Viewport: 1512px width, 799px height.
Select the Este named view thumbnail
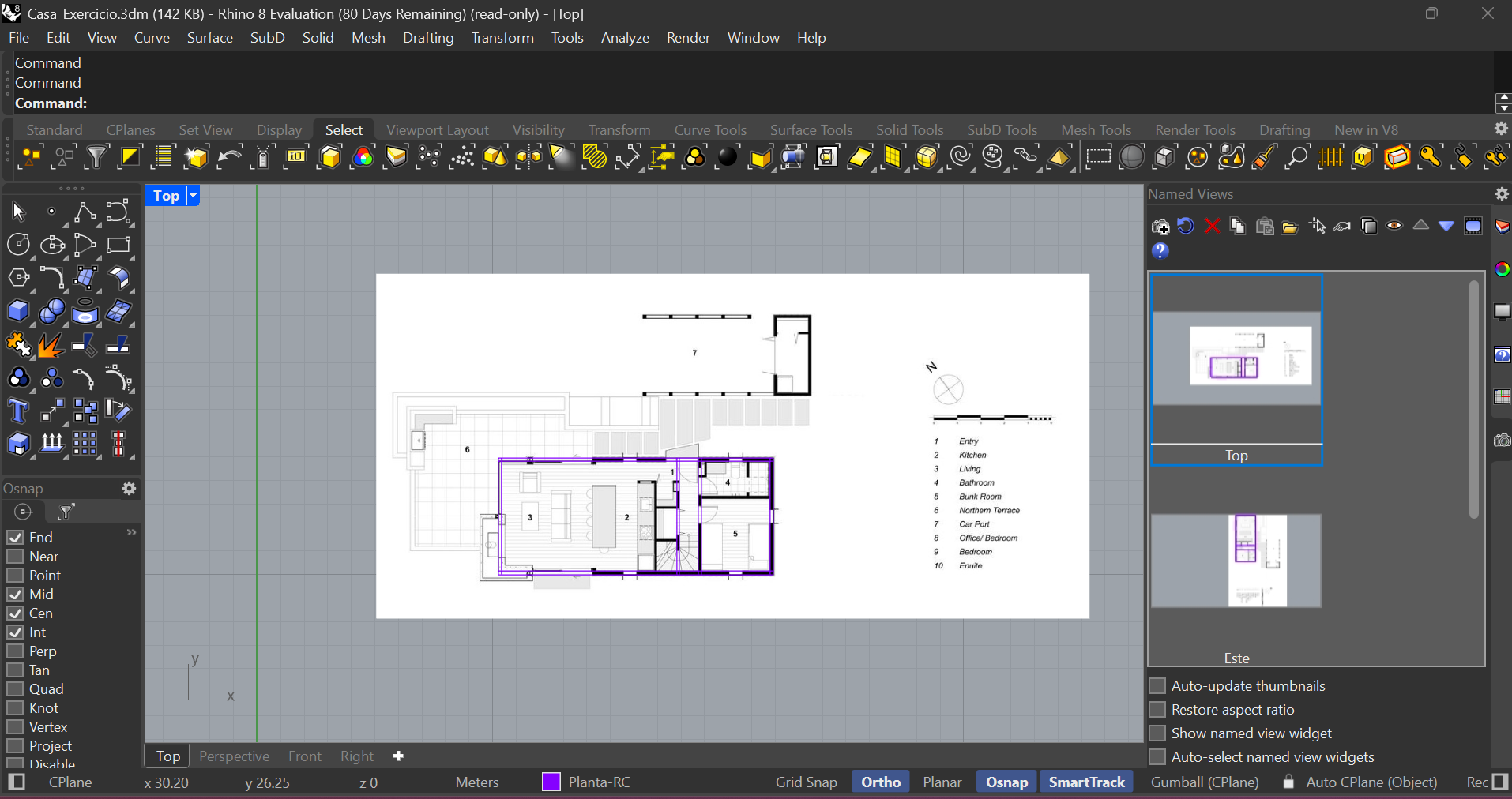tap(1236, 561)
